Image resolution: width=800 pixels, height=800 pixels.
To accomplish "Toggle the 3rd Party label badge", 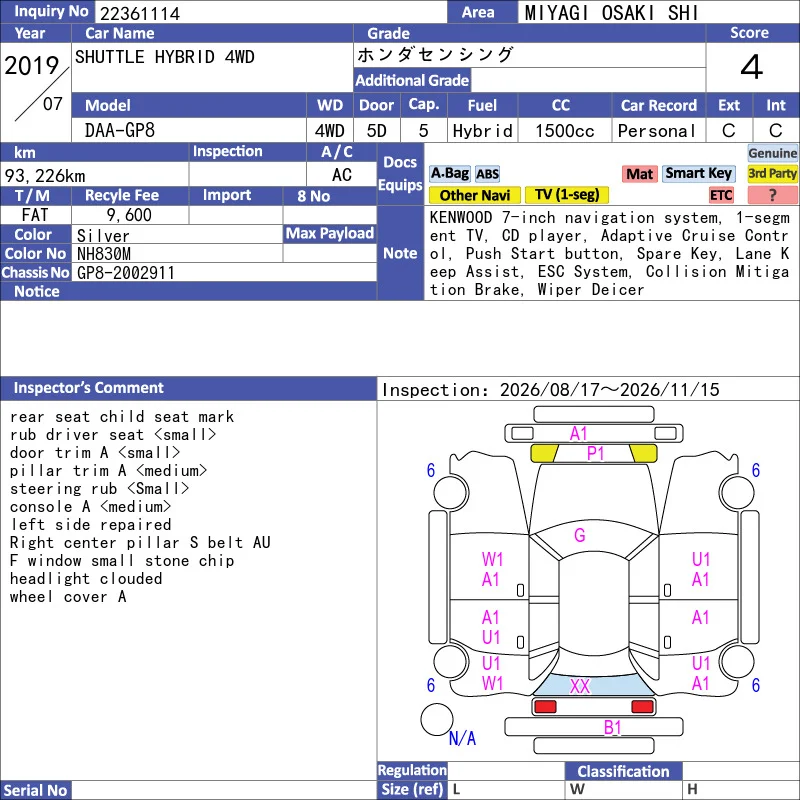I will (772, 174).
